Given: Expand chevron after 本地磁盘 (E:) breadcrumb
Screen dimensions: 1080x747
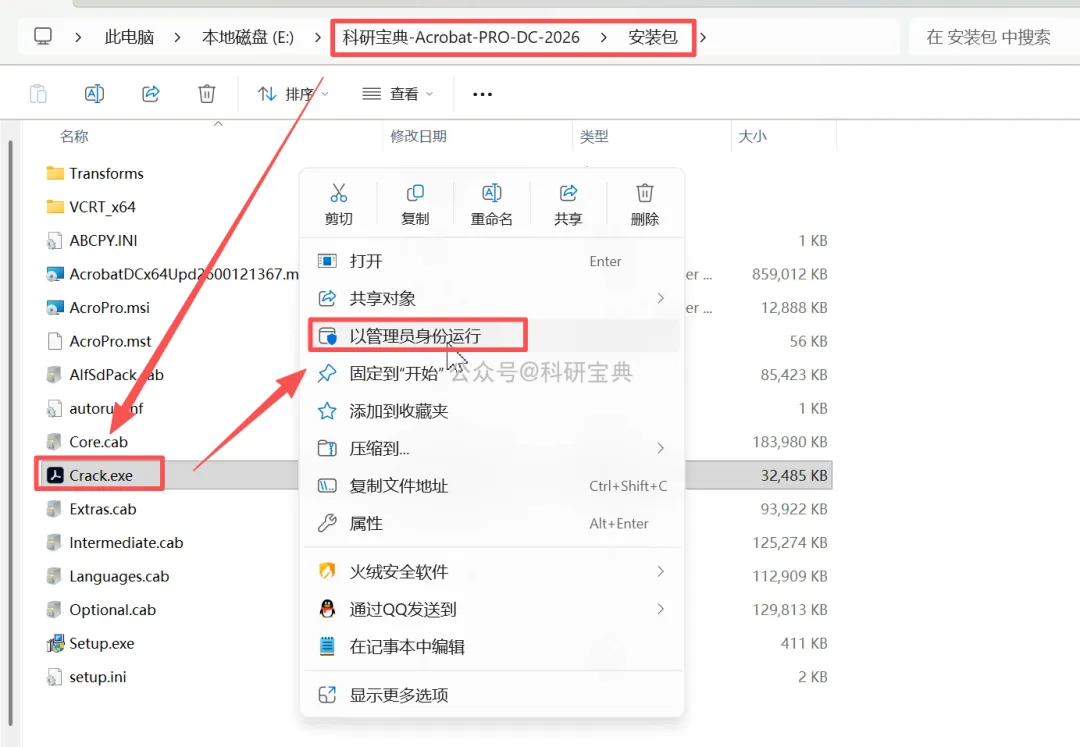Looking at the screenshot, I should [x=318, y=37].
